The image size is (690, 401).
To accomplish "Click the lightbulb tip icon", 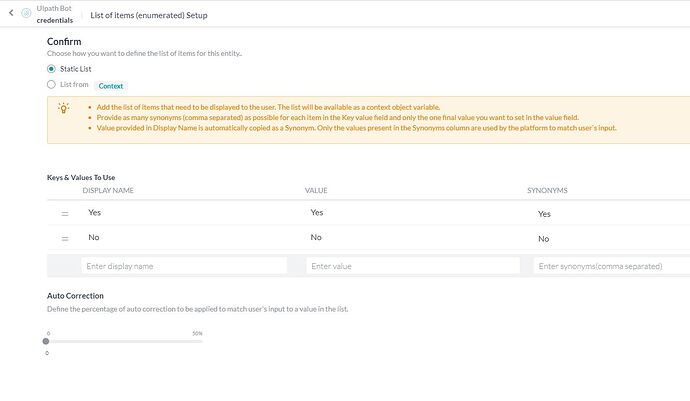I will (x=64, y=110).
